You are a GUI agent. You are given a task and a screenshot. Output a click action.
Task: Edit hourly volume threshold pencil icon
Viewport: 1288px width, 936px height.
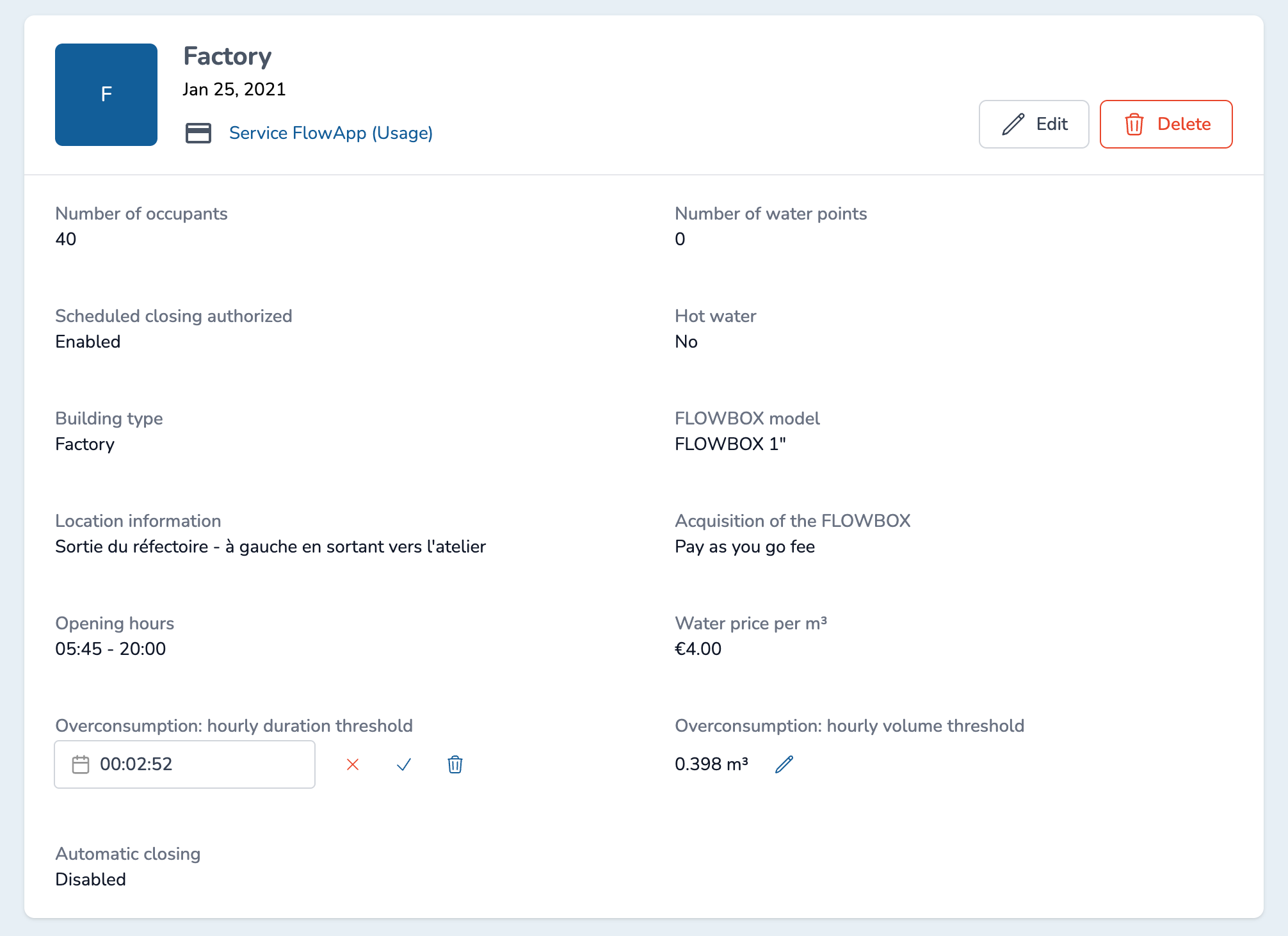pyautogui.click(x=784, y=764)
